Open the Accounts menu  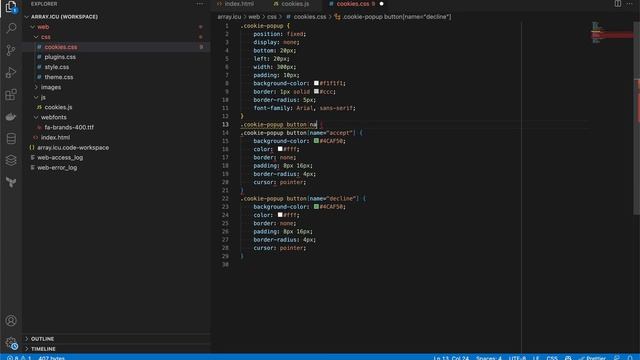11,320
